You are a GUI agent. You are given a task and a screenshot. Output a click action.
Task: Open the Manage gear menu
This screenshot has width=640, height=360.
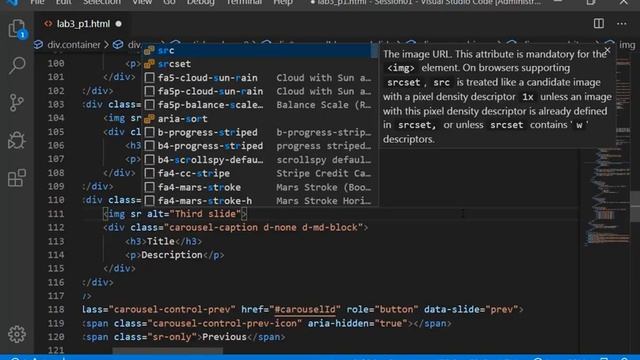[x=17, y=334]
